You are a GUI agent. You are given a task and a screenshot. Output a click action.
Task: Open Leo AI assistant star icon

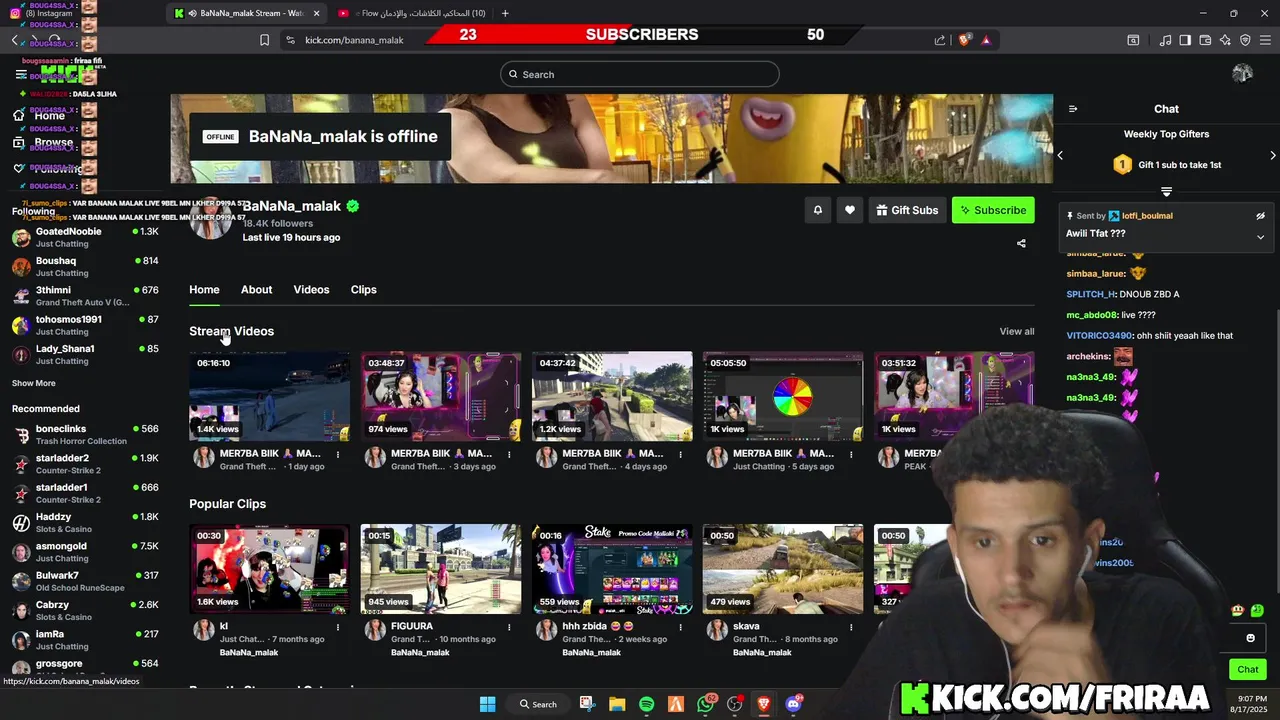point(1225,40)
